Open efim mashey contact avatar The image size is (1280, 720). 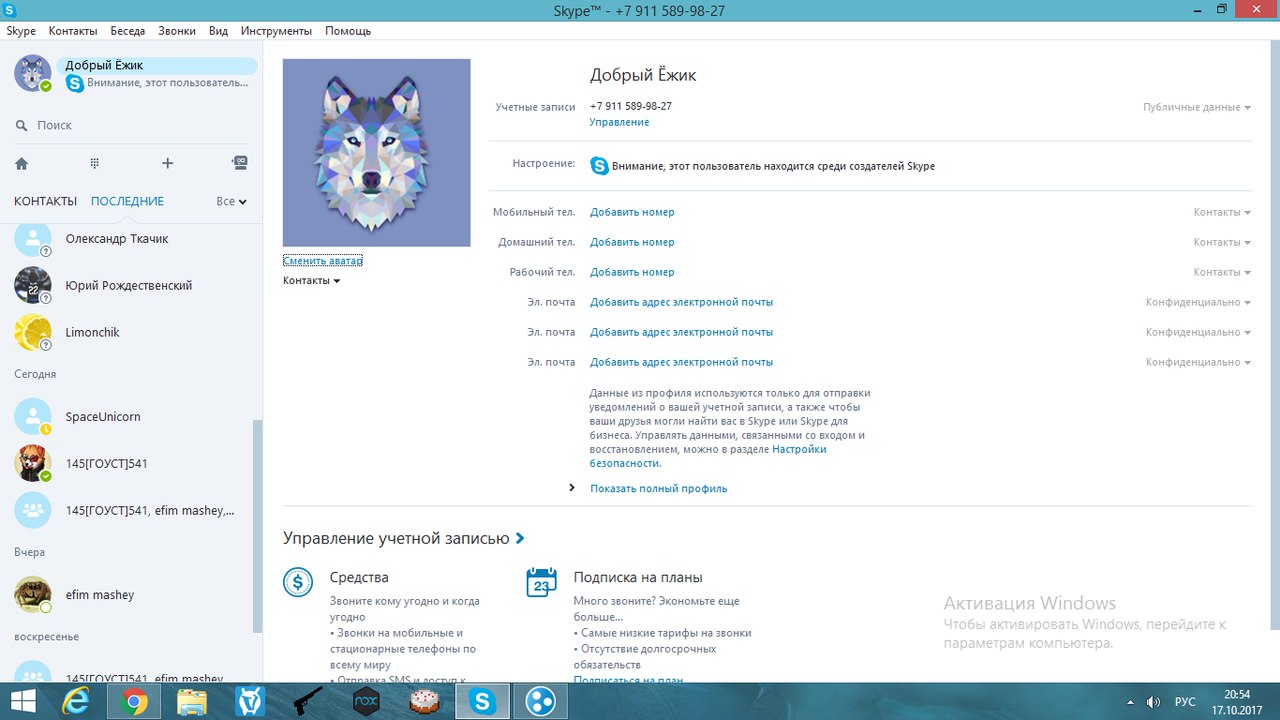pos(32,594)
